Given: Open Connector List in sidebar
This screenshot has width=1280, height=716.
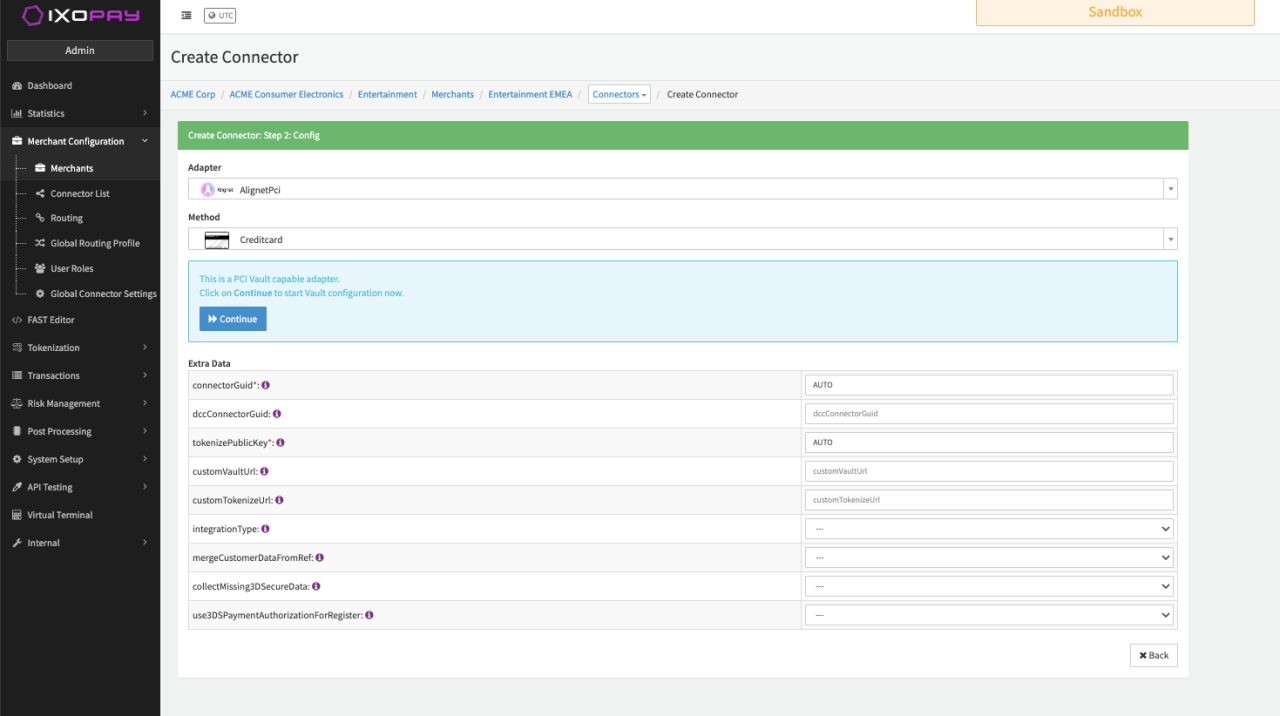Looking at the screenshot, I should (80, 194).
